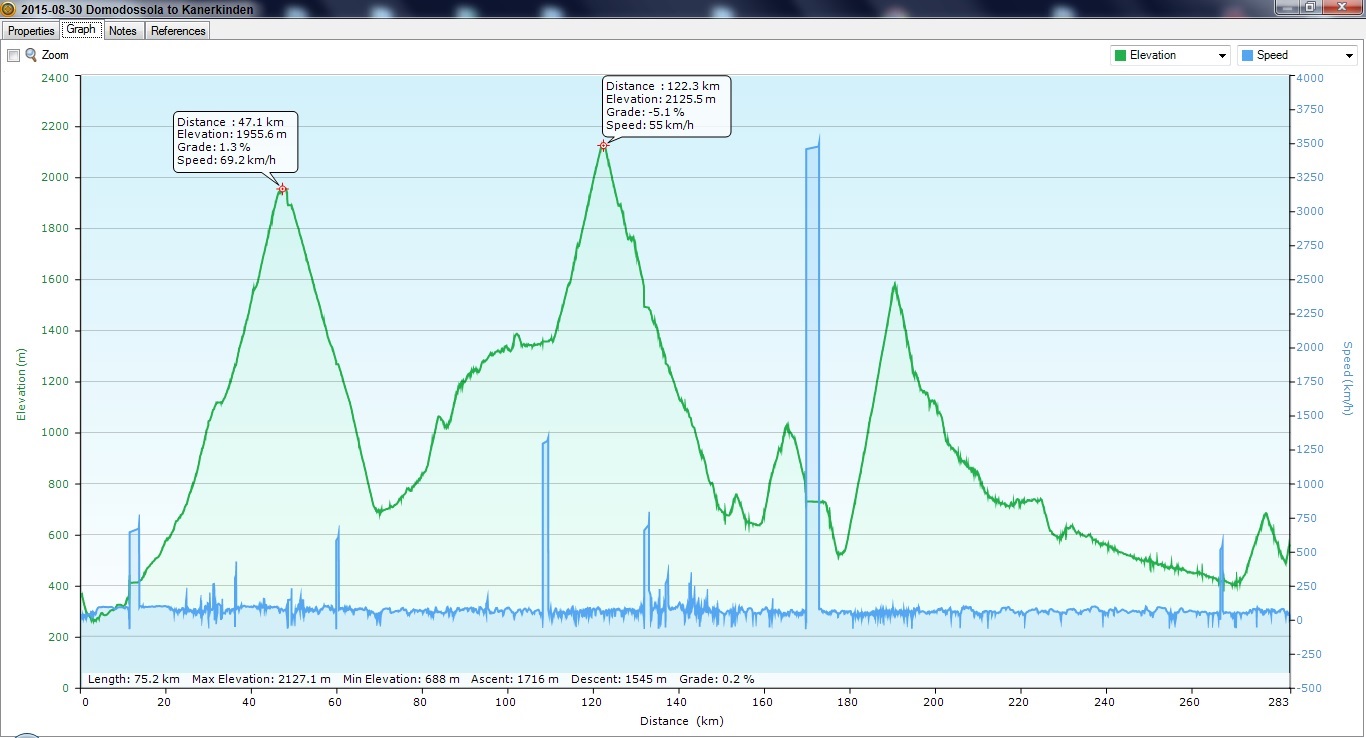Screen dimensions: 1366x738
Task: Restore down the track window
Action: [1309, 7]
